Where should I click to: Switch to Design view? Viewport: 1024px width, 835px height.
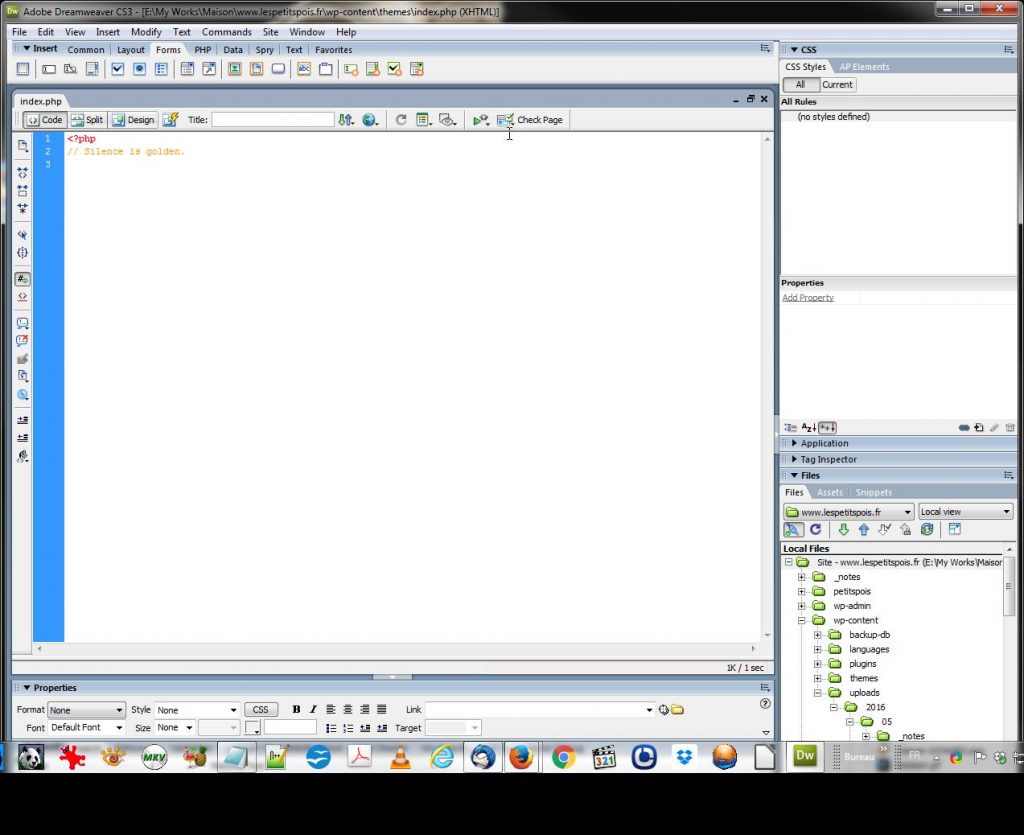tap(133, 120)
